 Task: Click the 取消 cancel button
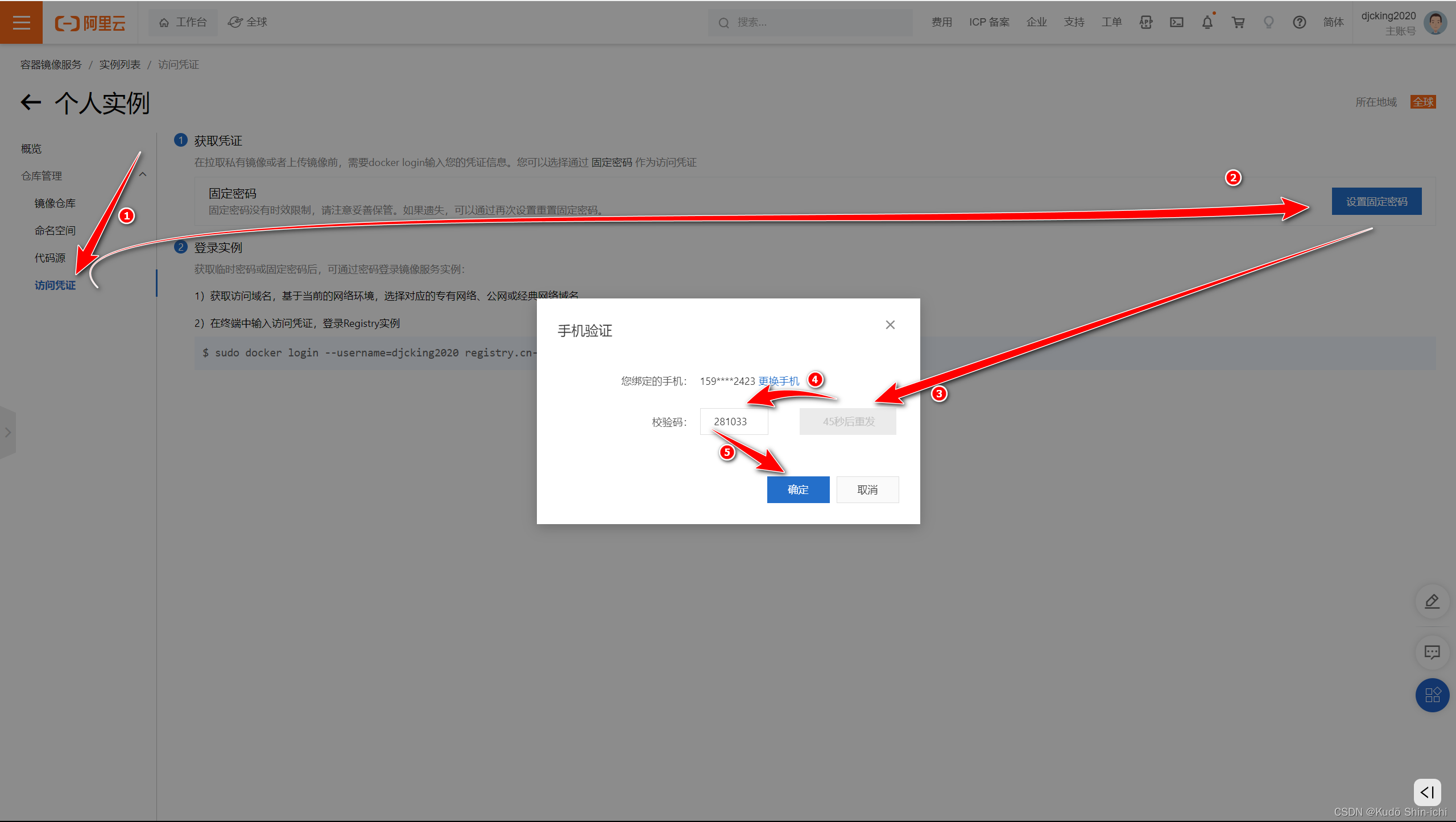tap(867, 489)
